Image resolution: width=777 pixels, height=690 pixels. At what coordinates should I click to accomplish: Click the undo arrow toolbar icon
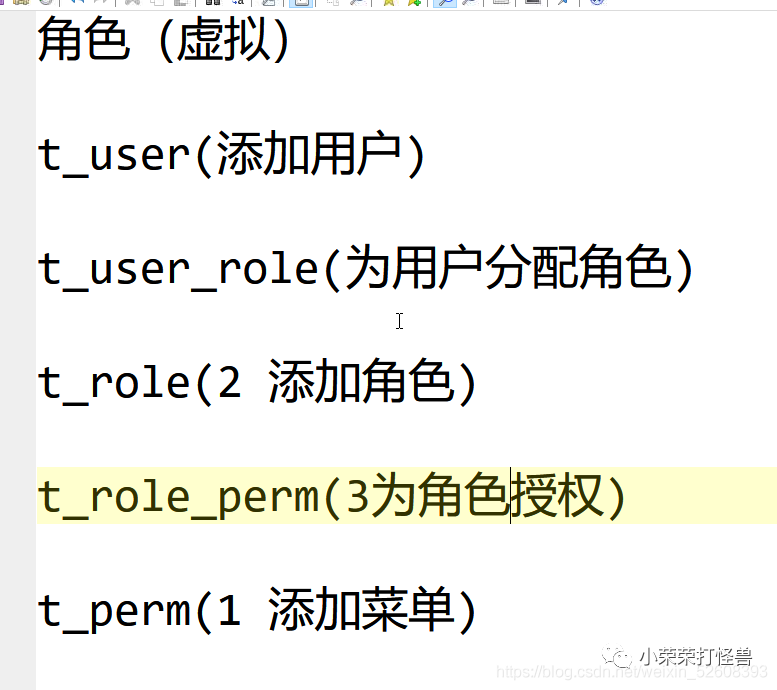coord(76,2)
